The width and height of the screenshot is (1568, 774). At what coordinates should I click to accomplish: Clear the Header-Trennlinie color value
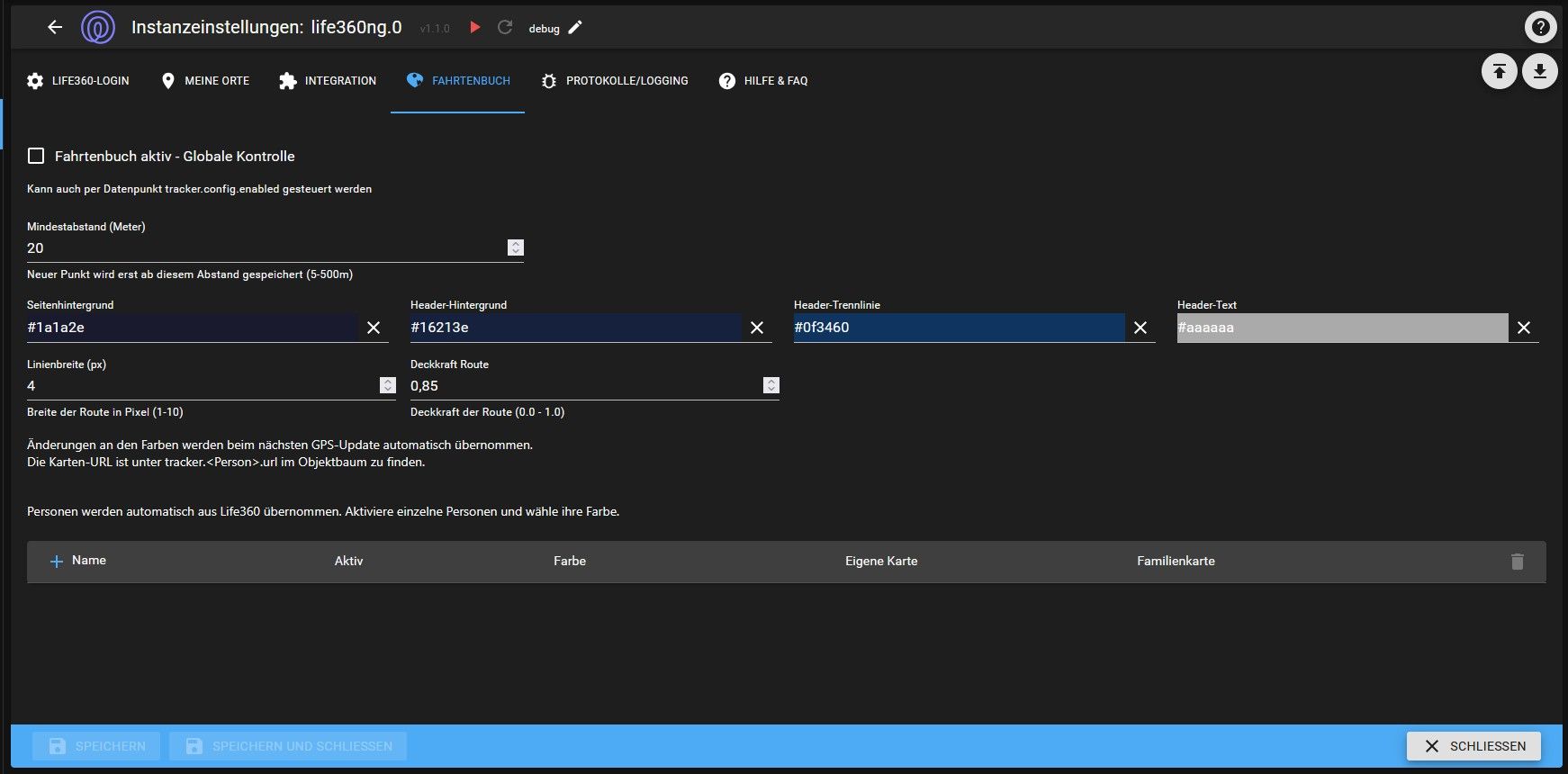(x=1140, y=328)
